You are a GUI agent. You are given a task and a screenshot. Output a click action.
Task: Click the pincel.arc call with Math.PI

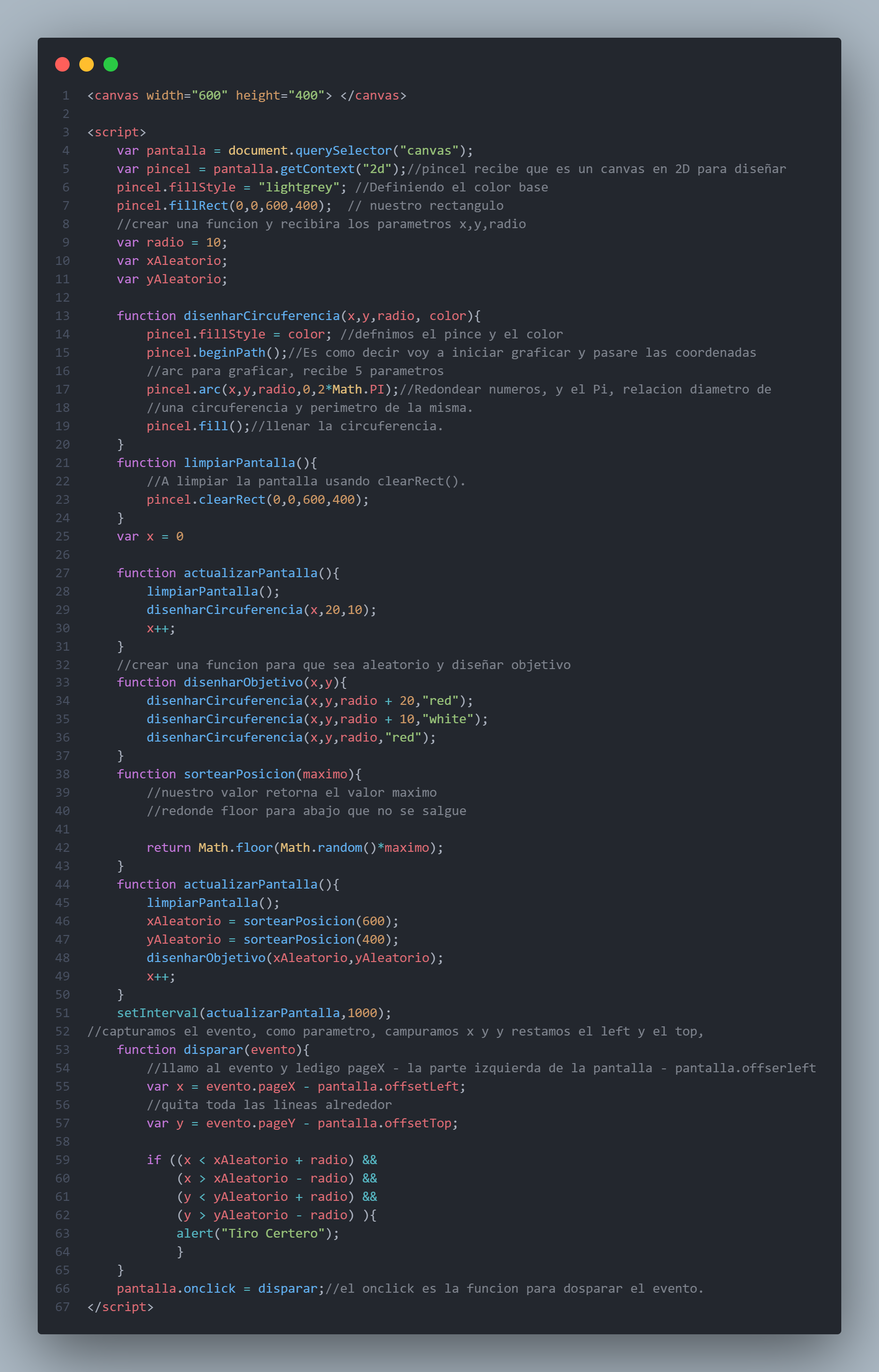273,389
